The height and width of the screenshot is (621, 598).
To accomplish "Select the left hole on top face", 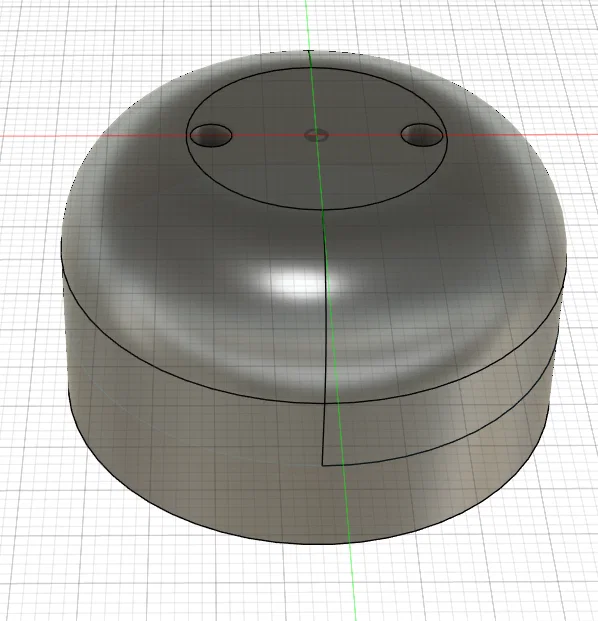I will click(x=211, y=135).
